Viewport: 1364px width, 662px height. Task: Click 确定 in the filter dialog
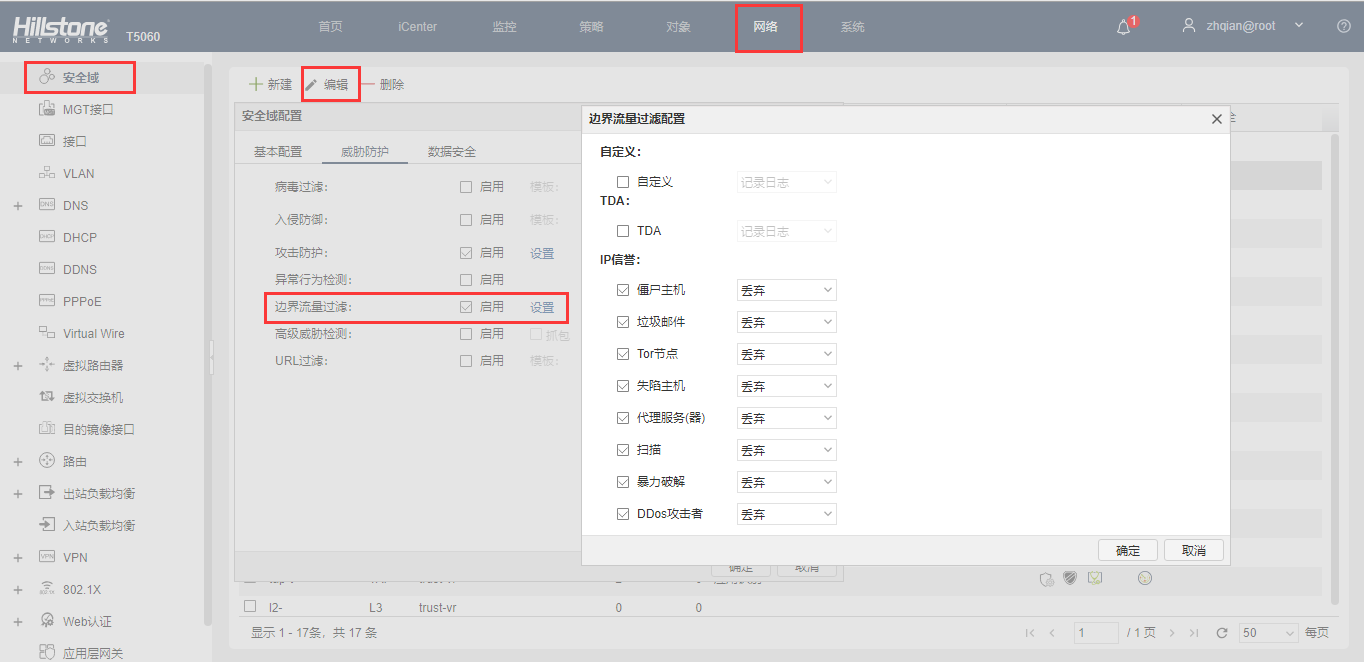(1128, 550)
